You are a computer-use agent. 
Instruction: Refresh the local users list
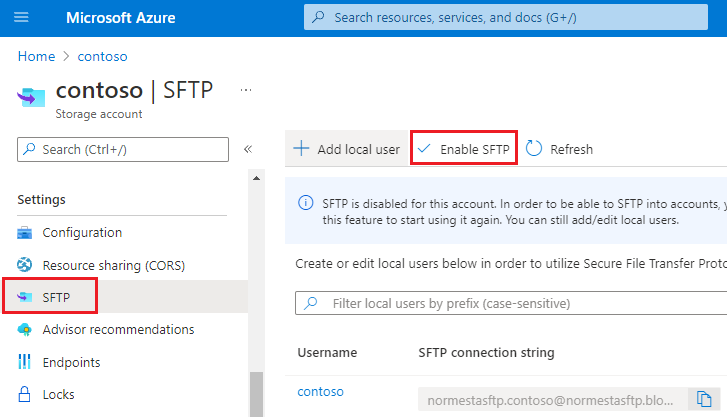pos(560,149)
